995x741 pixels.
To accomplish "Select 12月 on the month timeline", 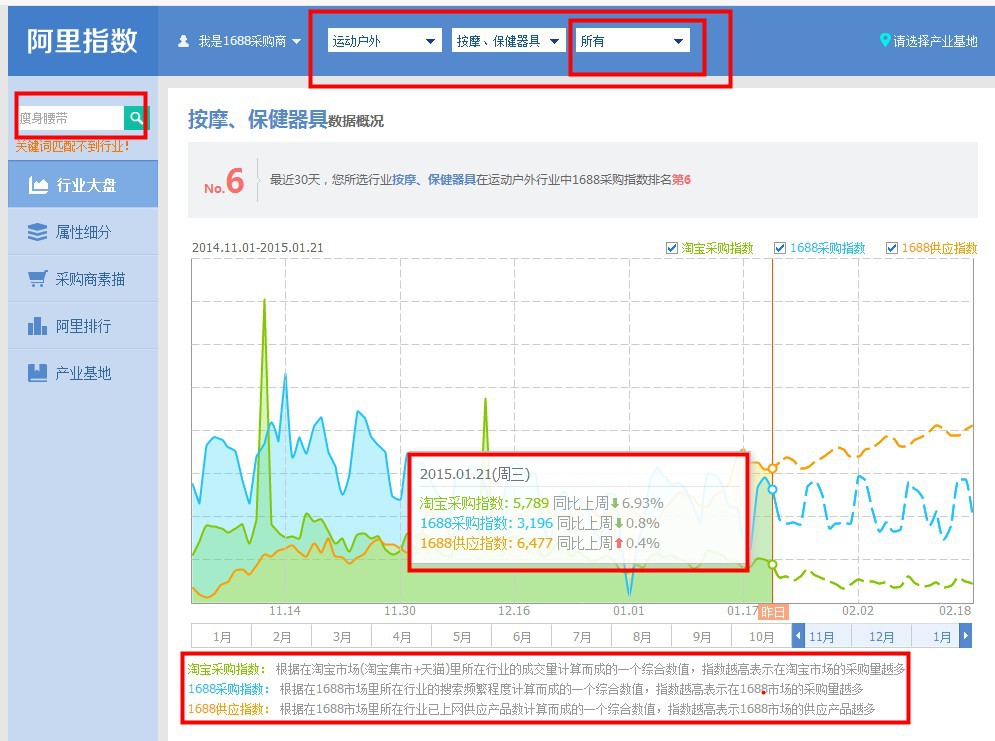I will [881, 636].
